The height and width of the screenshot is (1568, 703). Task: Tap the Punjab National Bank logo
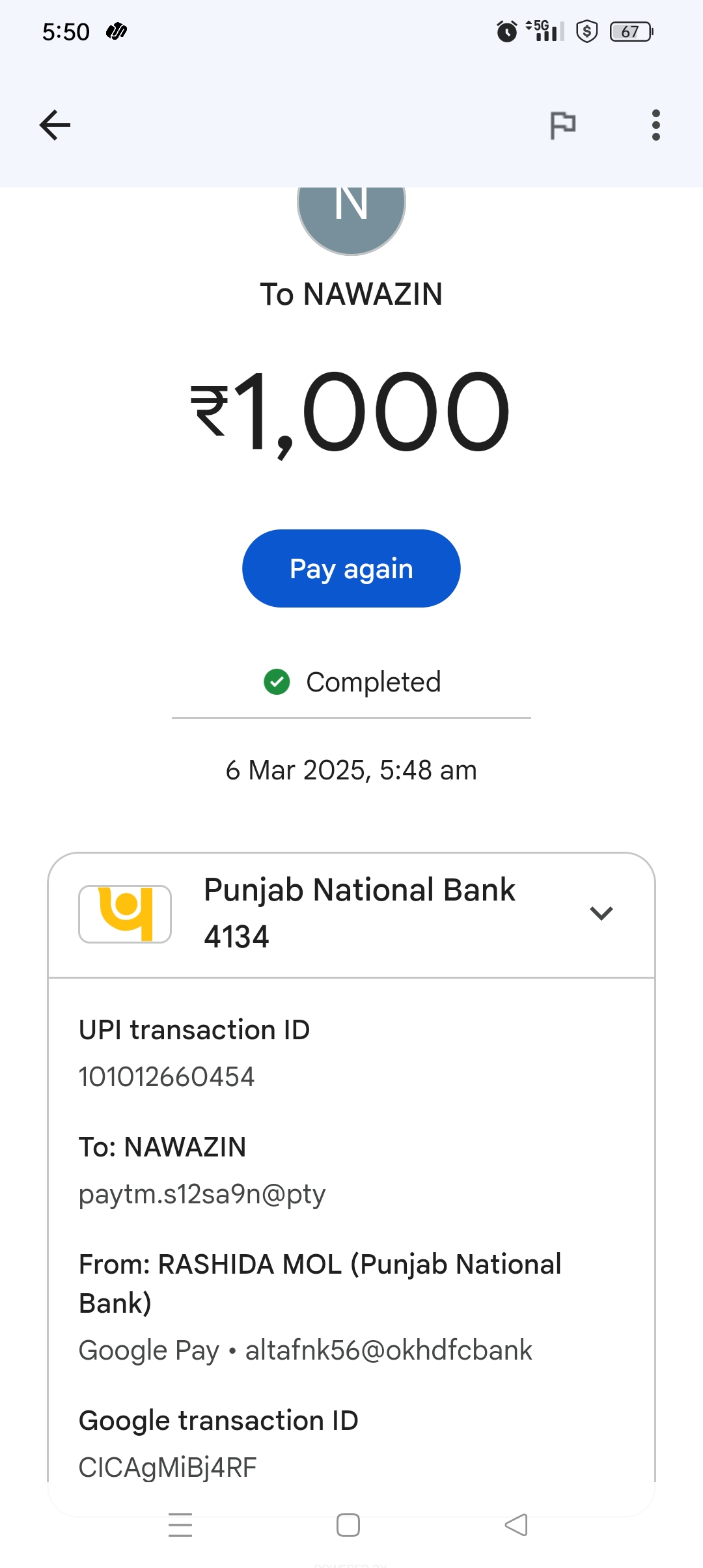coord(125,914)
